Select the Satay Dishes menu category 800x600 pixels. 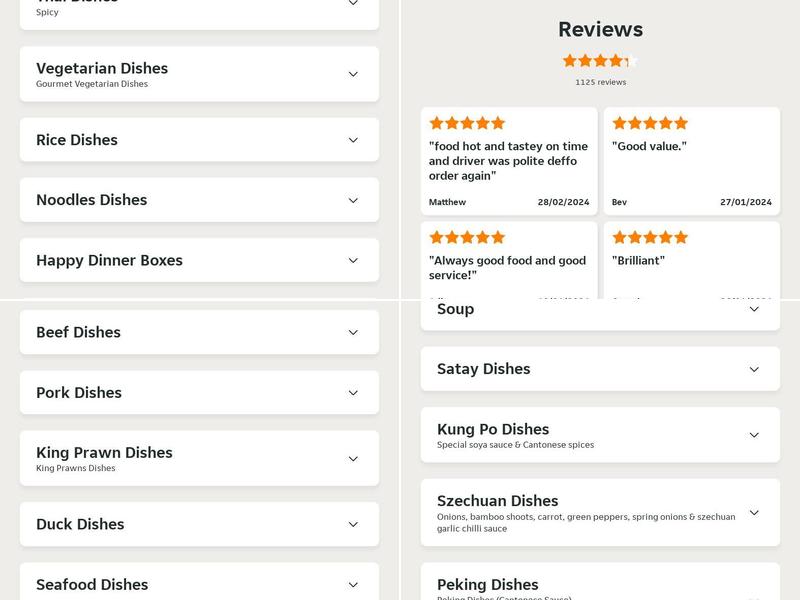point(600,369)
